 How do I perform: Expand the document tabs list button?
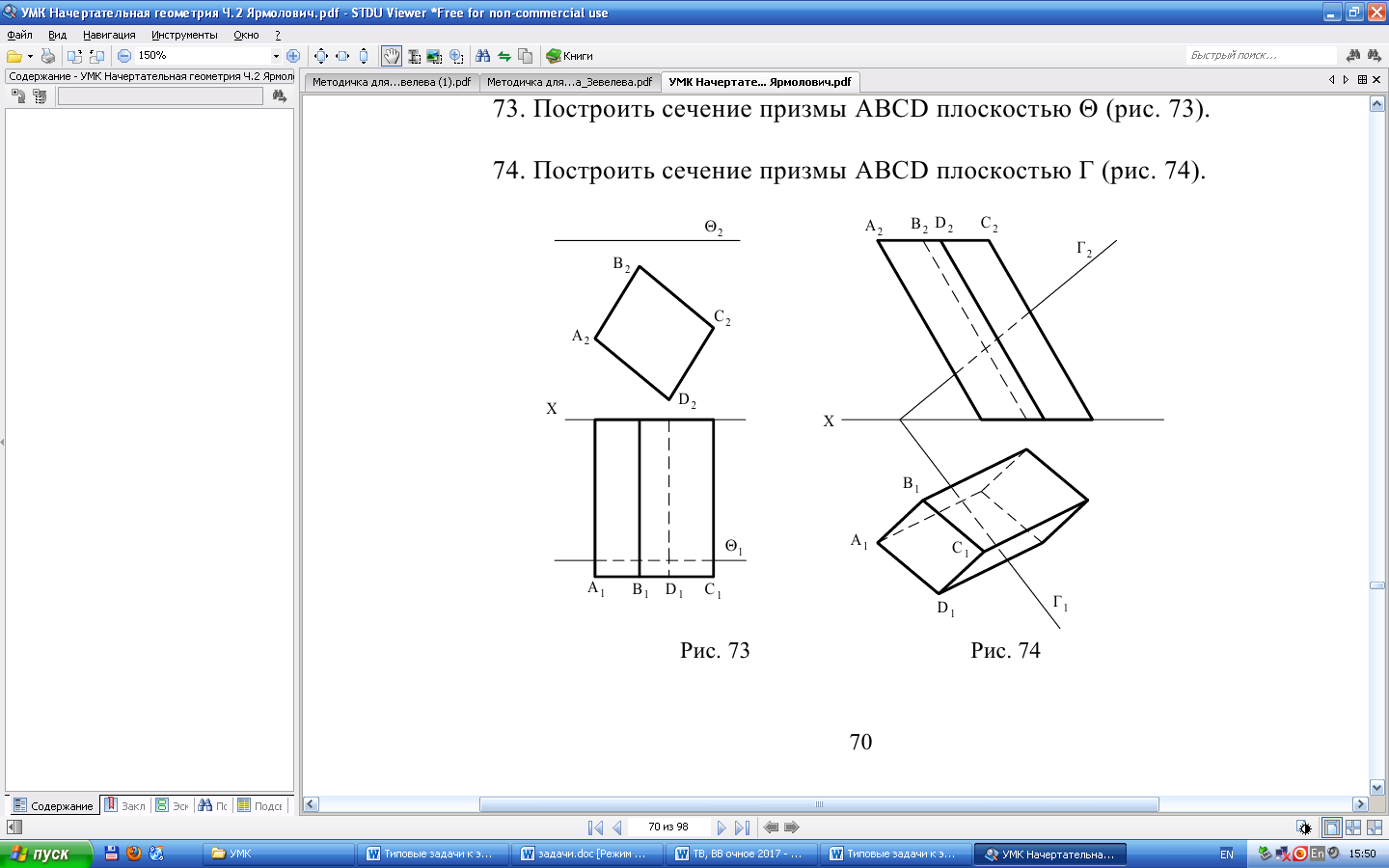[x=1362, y=80]
